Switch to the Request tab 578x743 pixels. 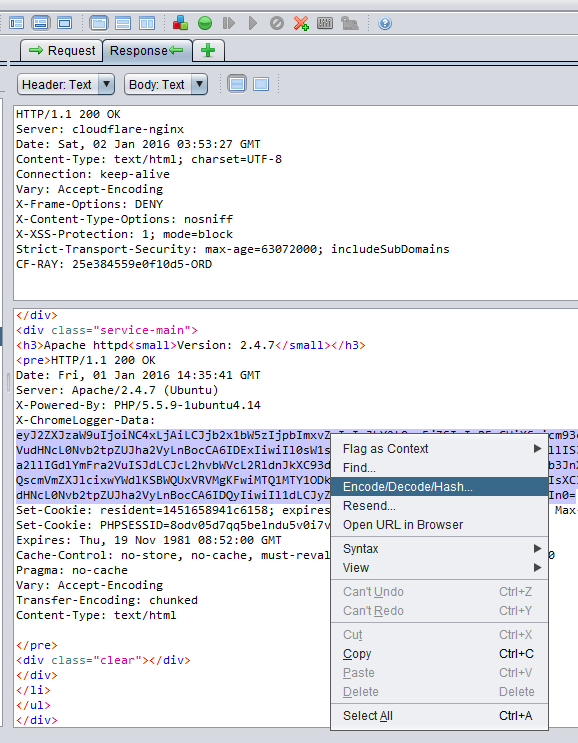pos(62,51)
